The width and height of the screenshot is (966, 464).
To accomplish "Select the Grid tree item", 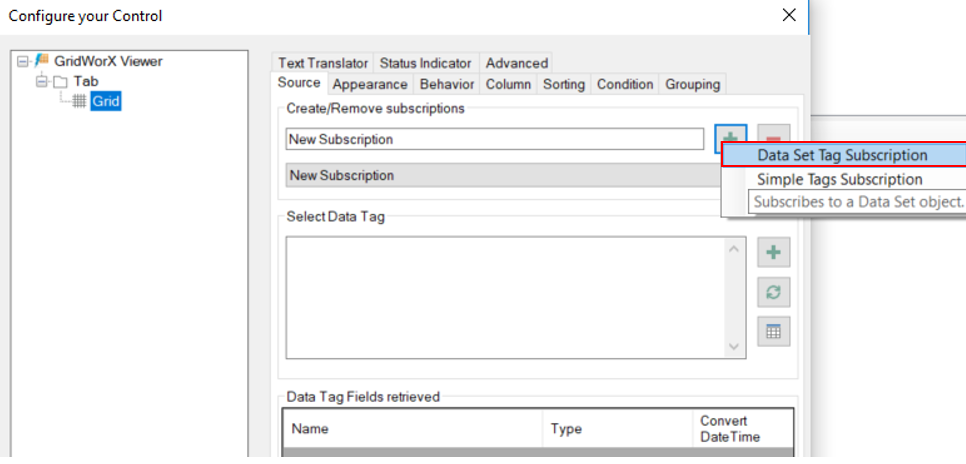I will pyautogui.click(x=106, y=102).
